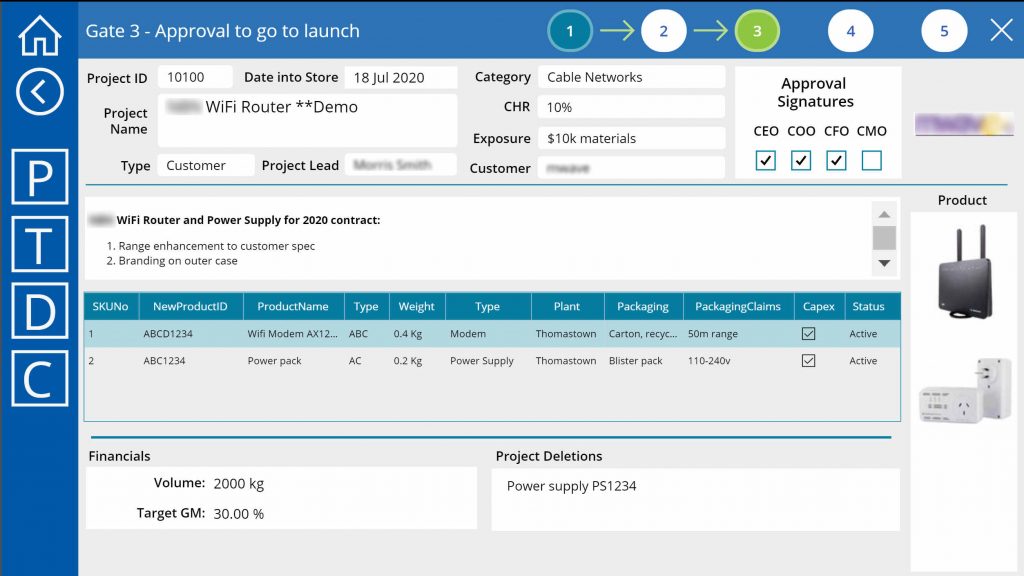Click the WiFi router product image
The width and height of the screenshot is (1024, 576).
tap(965, 272)
